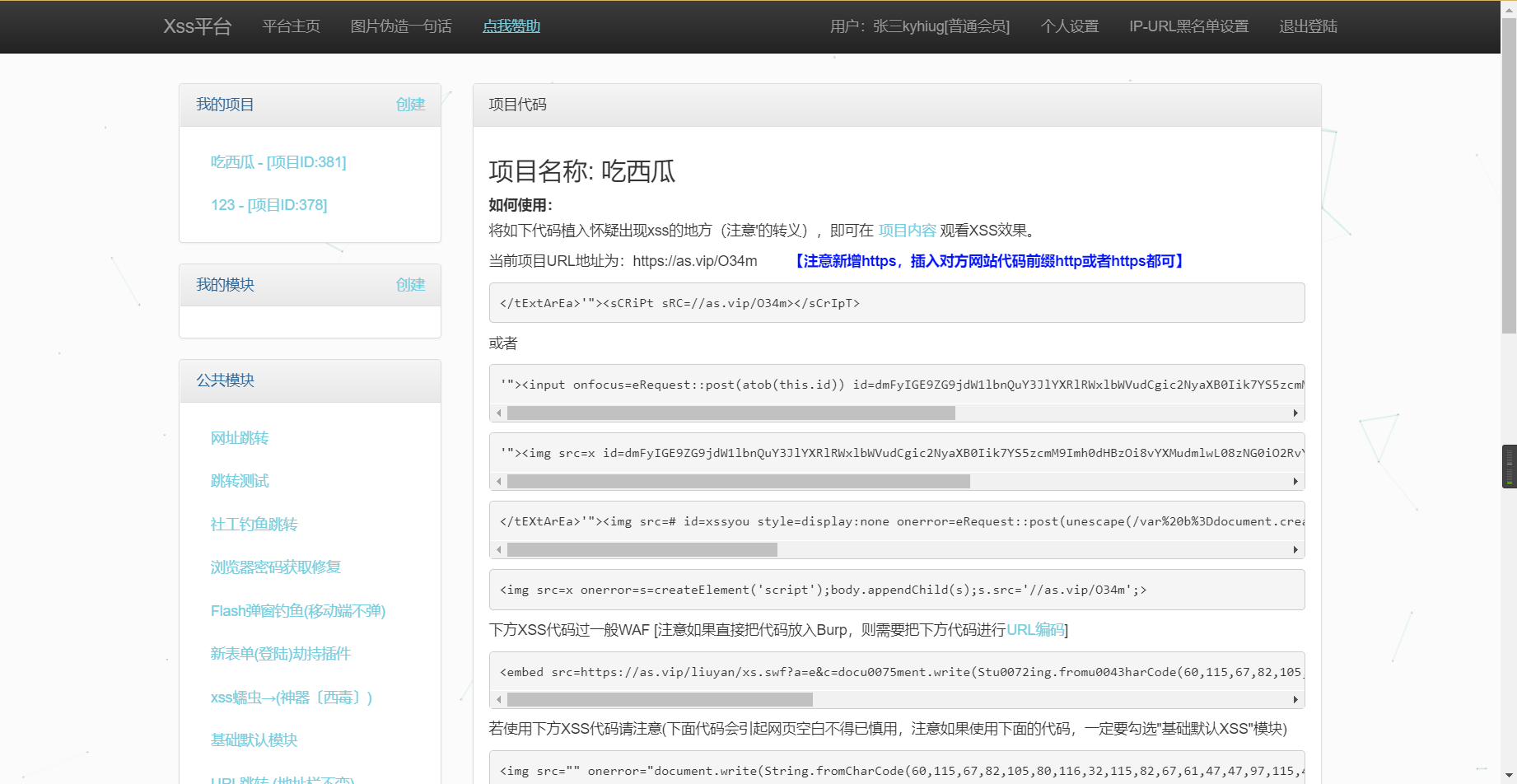Click scrollbar thumb of embed src code box
The height and width of the screenshot is (784, 1517).
pos(660,700)
